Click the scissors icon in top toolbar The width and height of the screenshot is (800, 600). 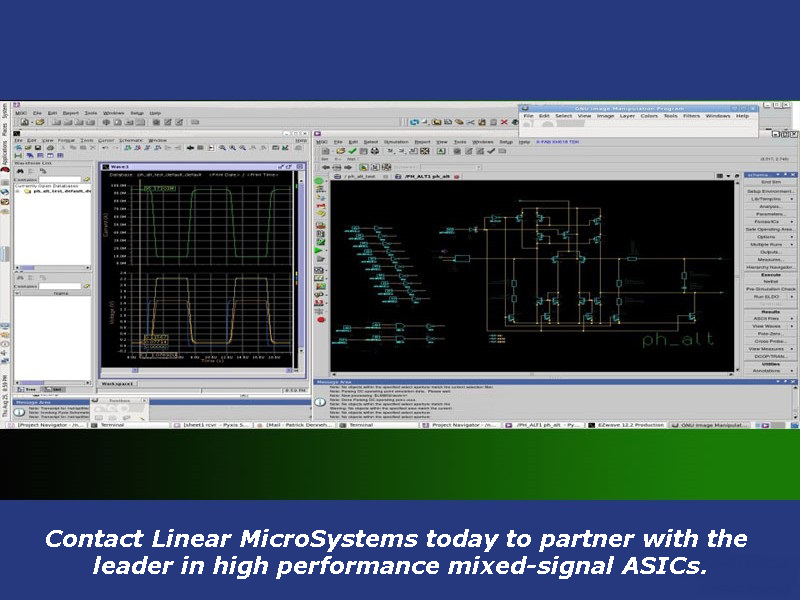click(x=470, y=122)
